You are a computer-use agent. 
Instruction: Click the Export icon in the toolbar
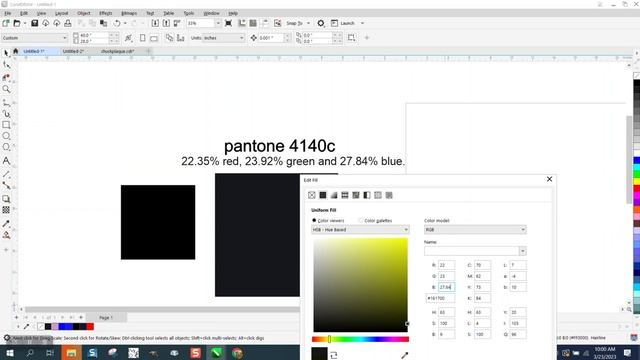pos(166,23)
